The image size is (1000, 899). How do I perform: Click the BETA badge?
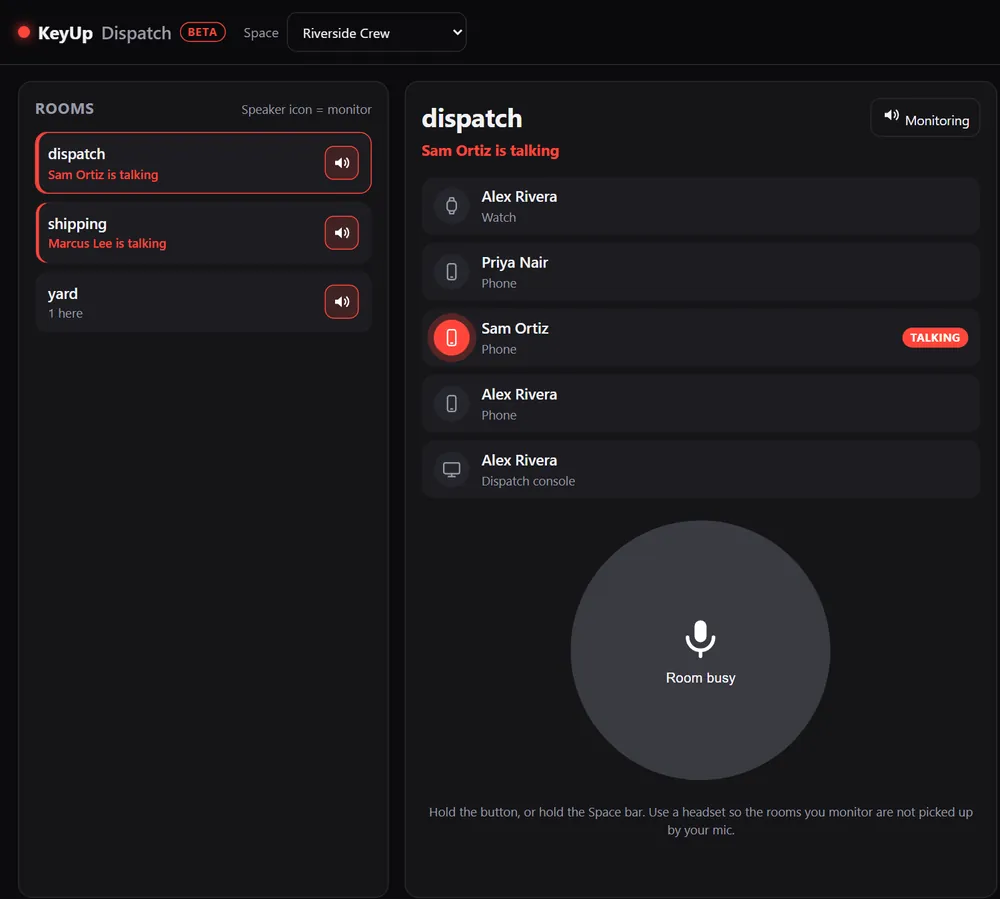203,32
